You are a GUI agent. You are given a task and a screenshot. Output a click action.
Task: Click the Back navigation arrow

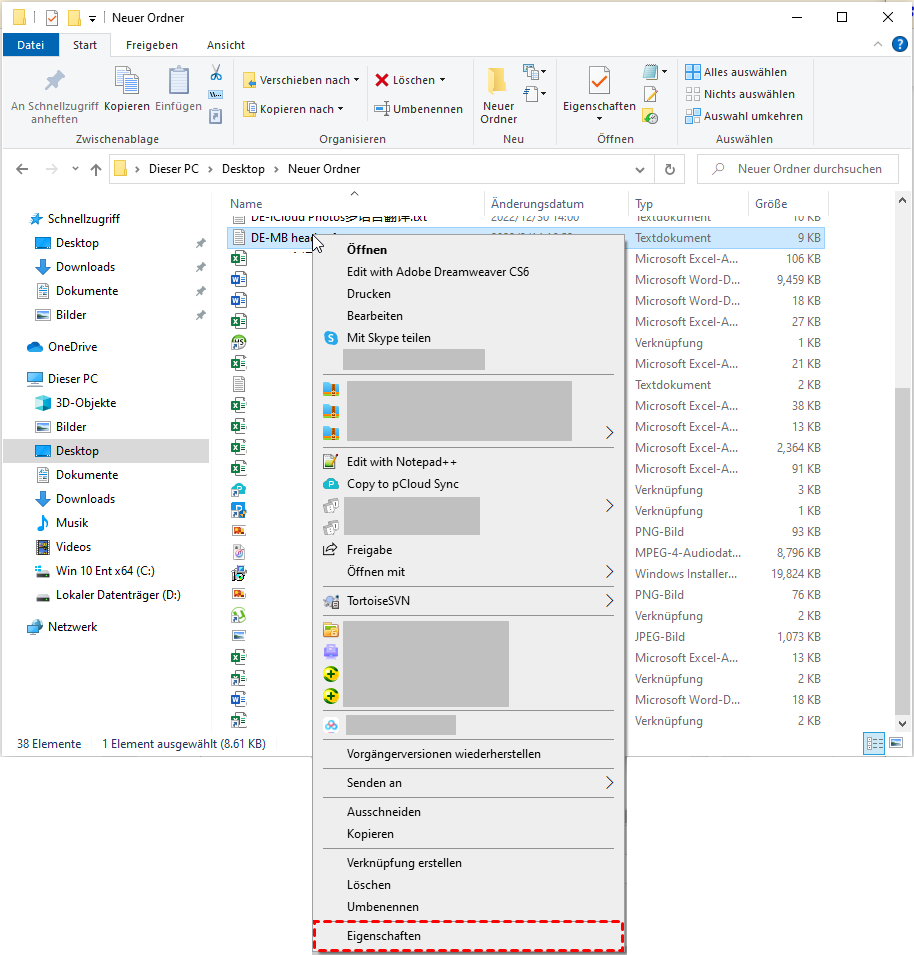click(23, 169)
